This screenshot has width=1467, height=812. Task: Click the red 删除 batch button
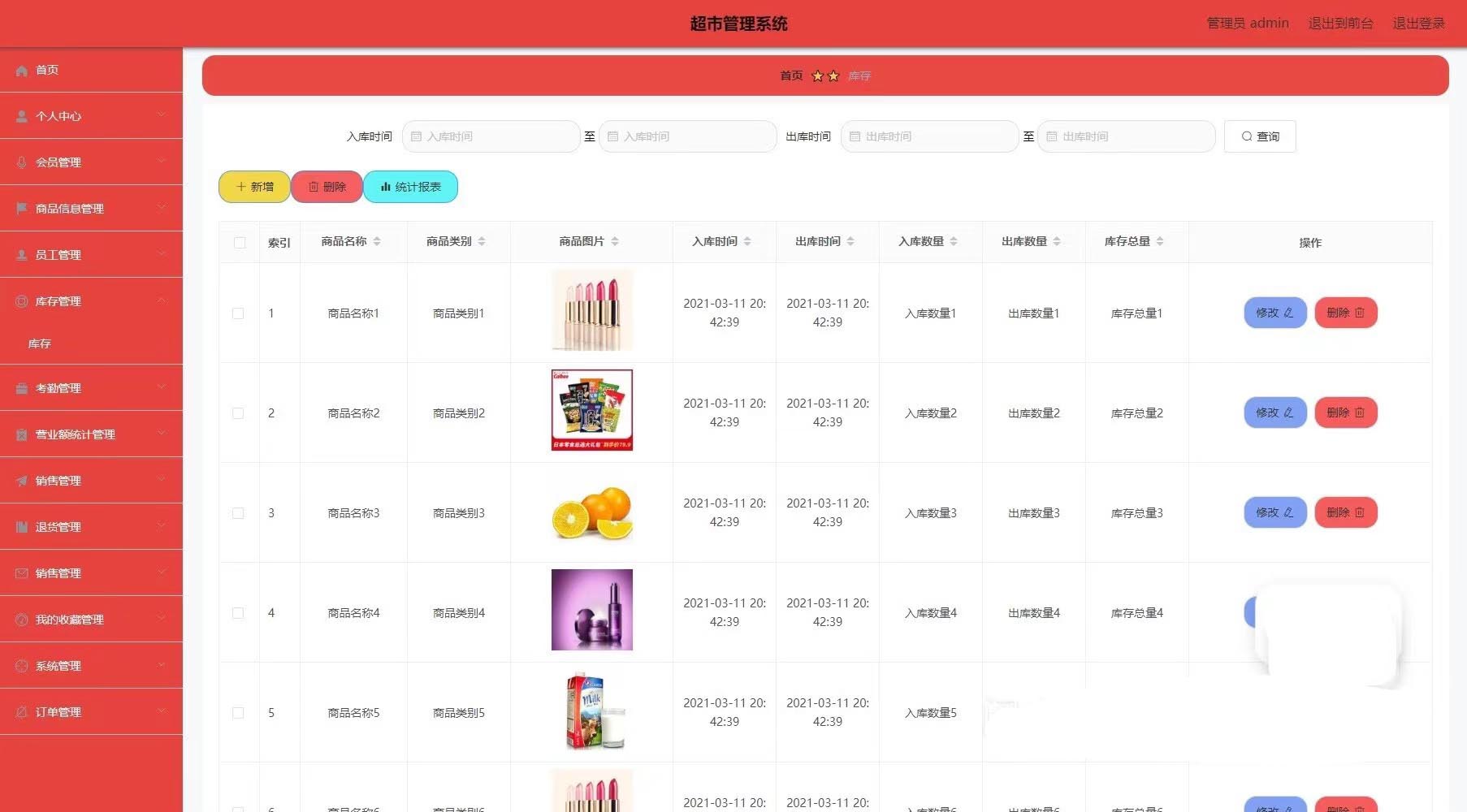tap(327, 187)
